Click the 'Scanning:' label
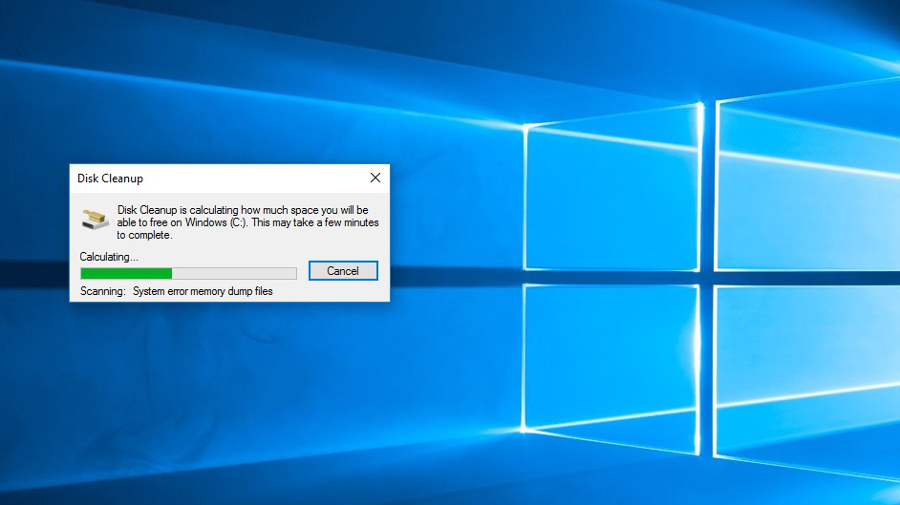This screenshot has width=900, height=505. pyautogui.click(x=103, y=291)
